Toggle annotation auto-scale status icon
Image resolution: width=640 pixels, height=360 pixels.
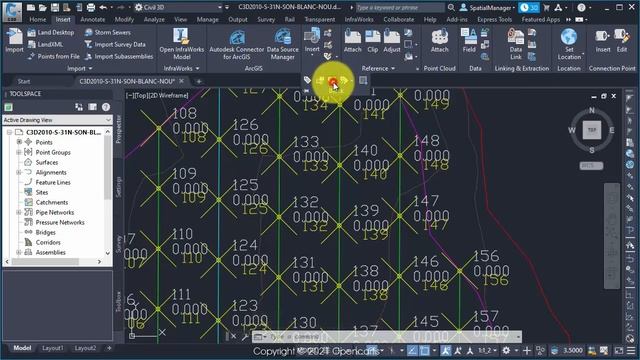click(458, 351)
